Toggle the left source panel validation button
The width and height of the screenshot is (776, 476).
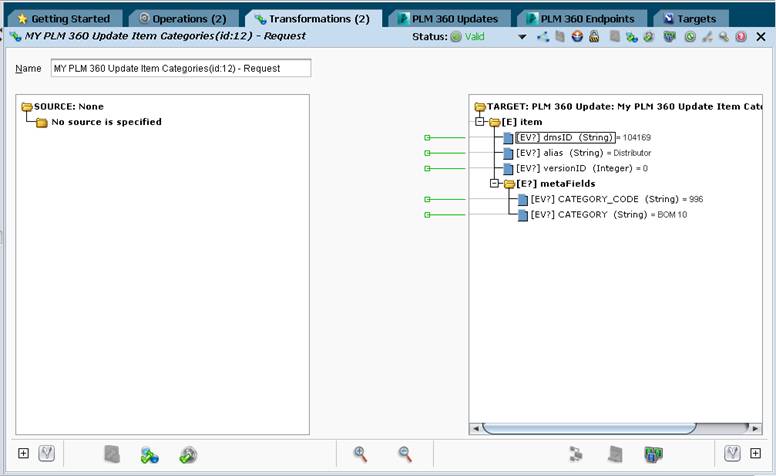[47, 453]
